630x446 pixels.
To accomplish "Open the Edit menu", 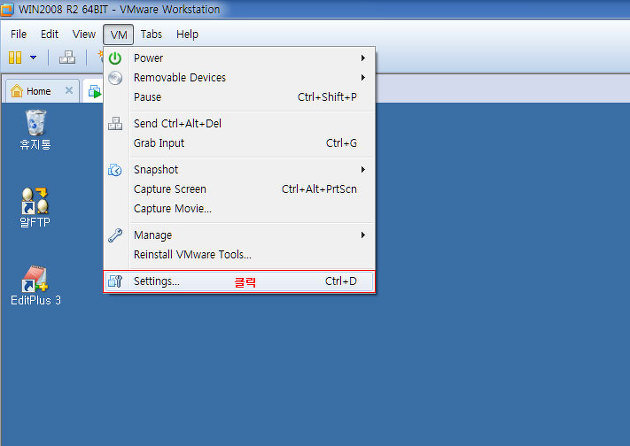I will (x=50, y=34).
